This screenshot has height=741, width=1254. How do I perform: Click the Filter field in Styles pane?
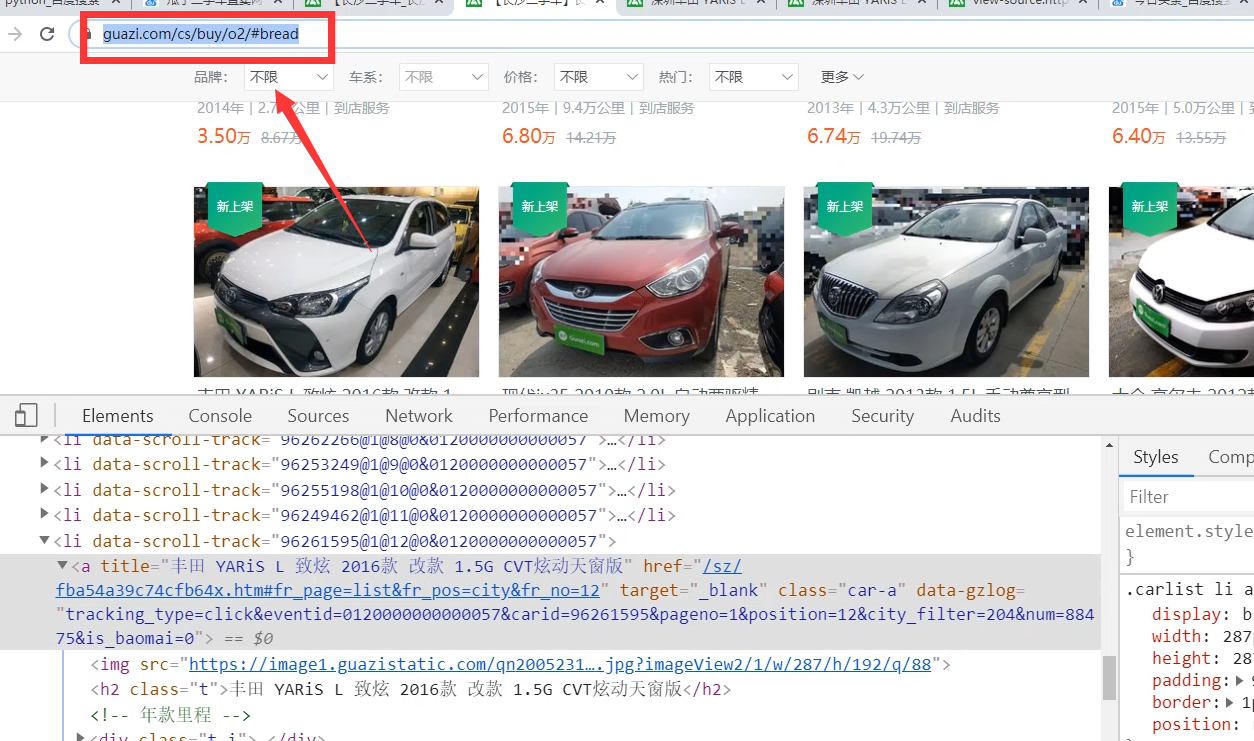[x=1188, y=497]
